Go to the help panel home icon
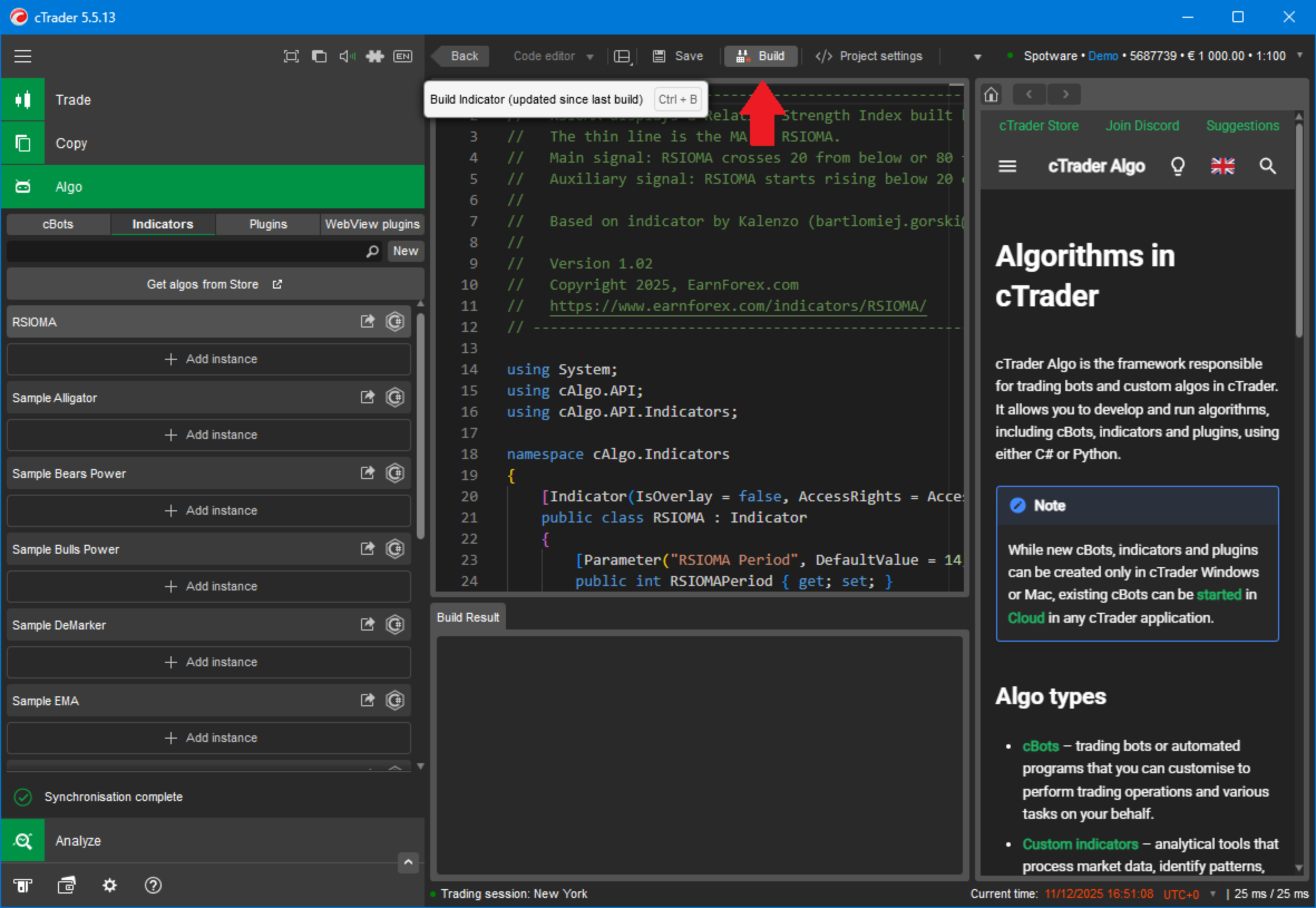1316x908 pixels. pos(991,94)
